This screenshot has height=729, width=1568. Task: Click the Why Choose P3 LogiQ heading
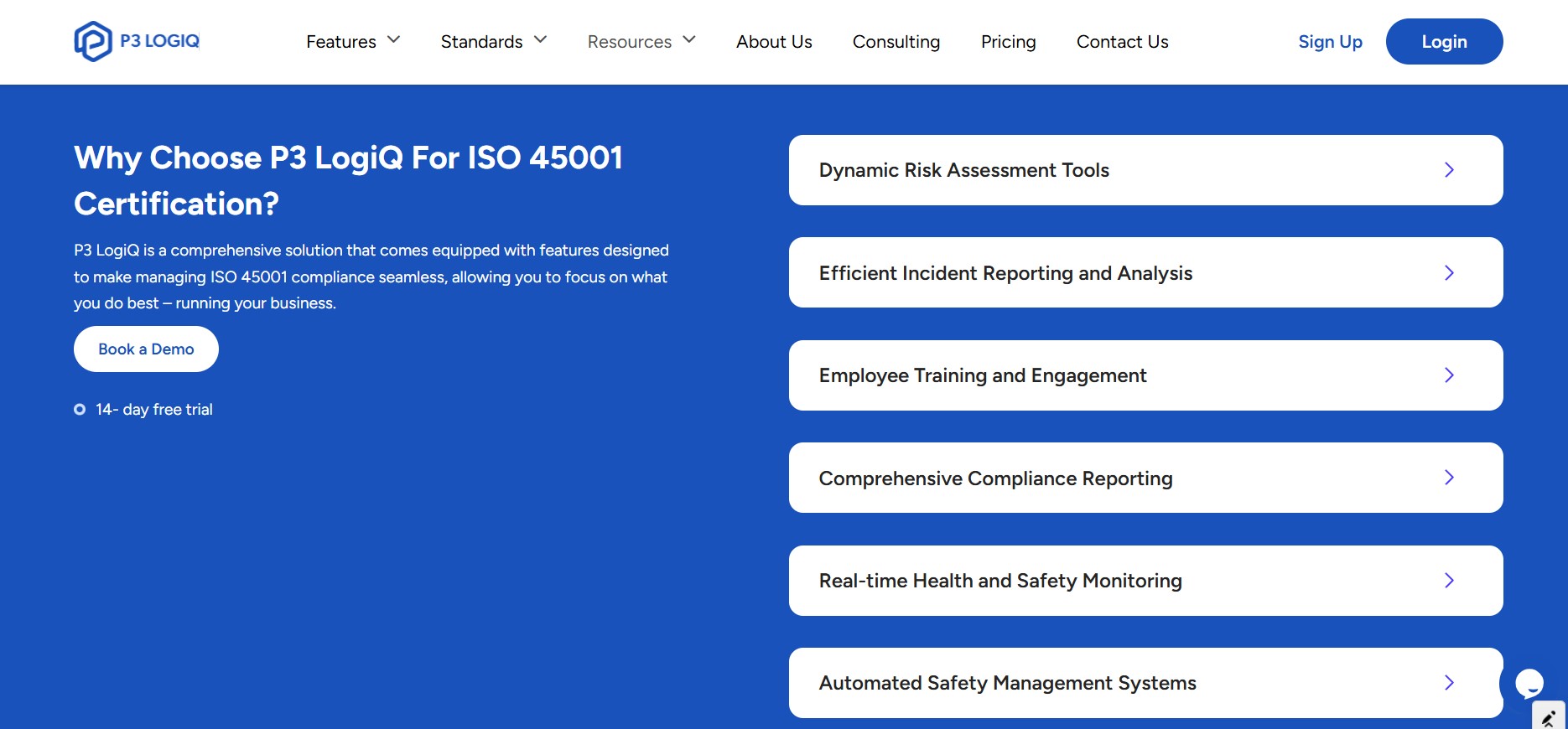coord(349,180)
